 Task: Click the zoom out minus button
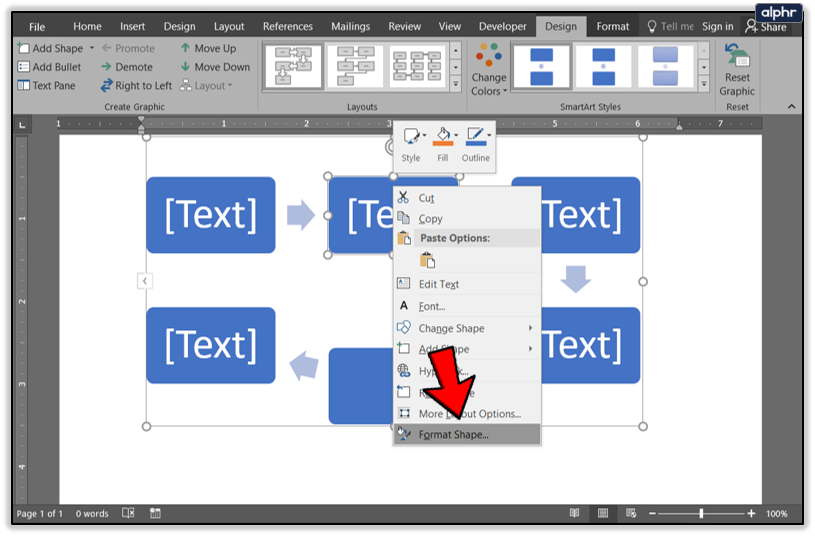coord(652,513)
